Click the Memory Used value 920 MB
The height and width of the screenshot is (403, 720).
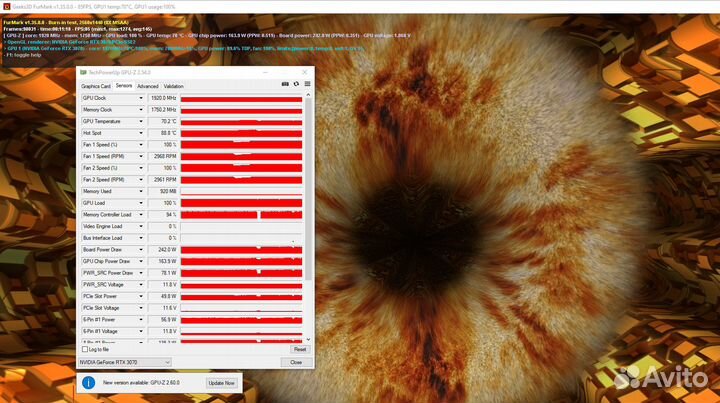coord(163,191)
